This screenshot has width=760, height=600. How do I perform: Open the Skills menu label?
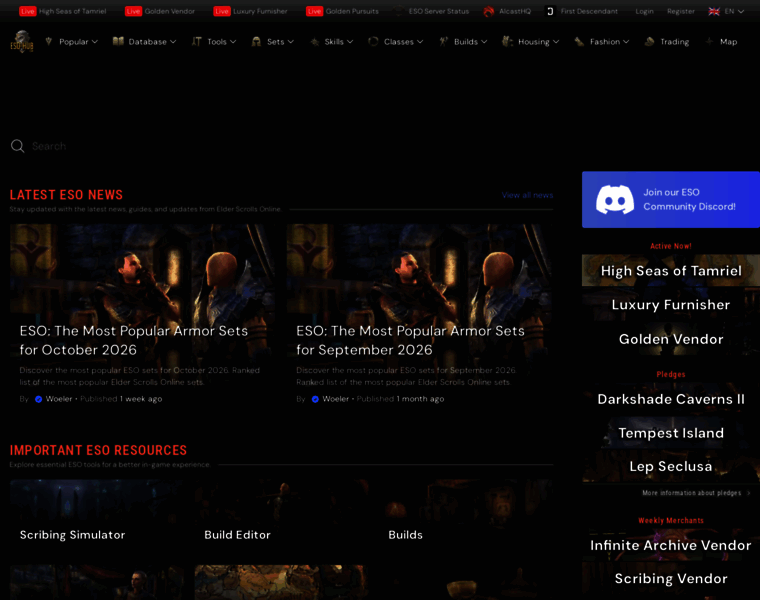pyautogui.click(x=334, y=42)
